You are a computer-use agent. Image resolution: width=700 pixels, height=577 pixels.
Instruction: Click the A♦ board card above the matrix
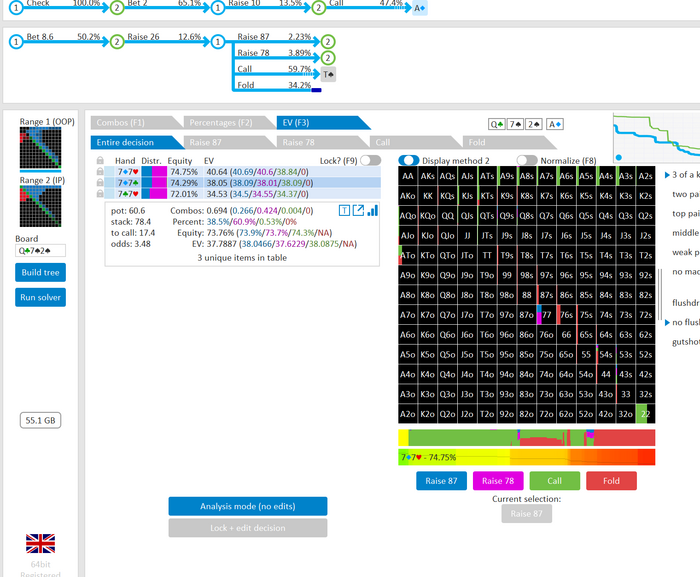[x=554, y=124]
